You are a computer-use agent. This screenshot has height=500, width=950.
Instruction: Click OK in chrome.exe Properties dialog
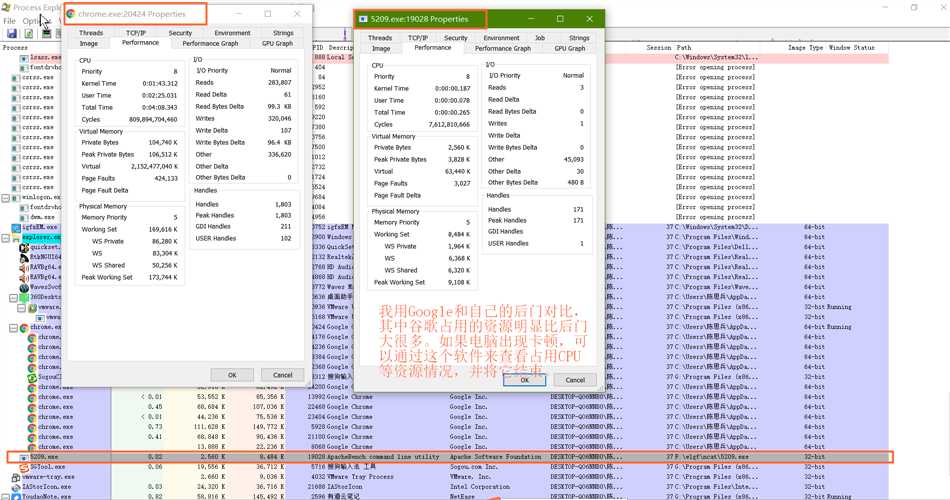point(232,375)
